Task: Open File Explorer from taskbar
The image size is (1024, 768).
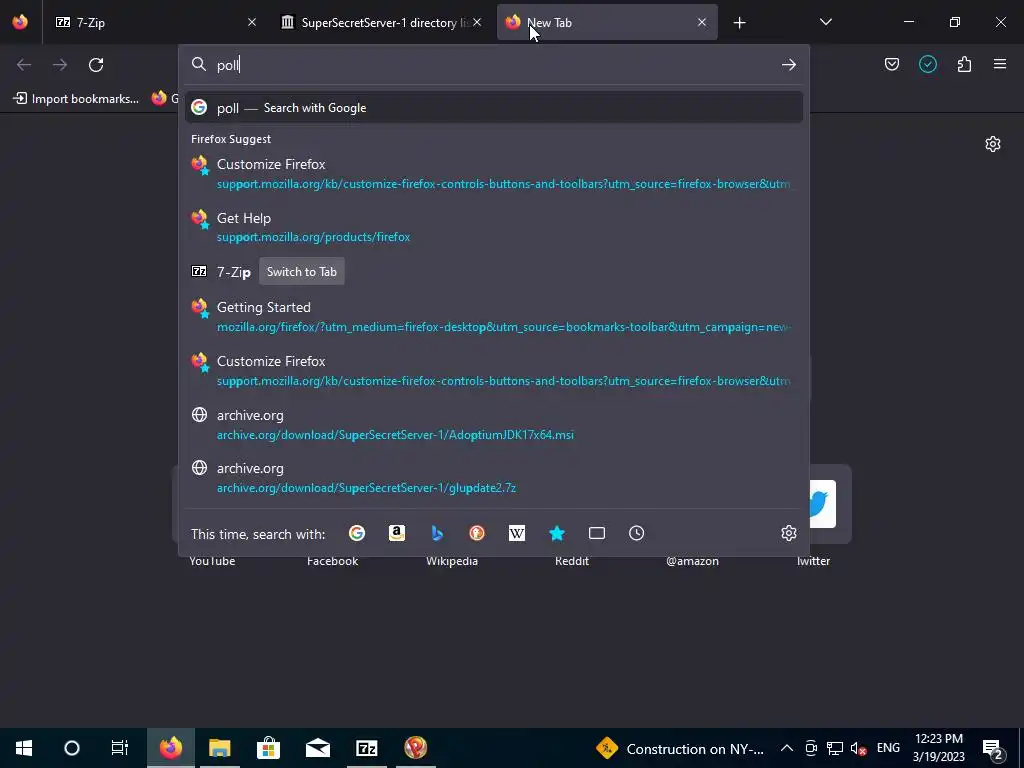Action: [219, 748]
